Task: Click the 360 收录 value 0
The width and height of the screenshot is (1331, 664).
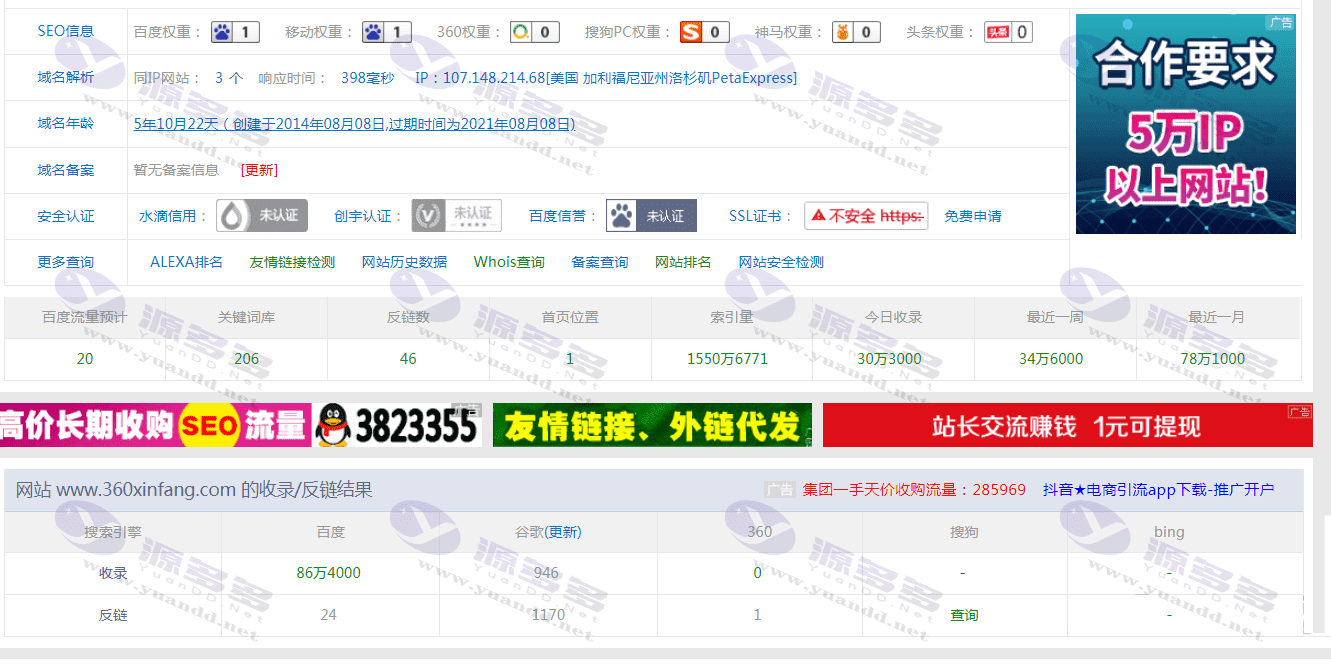Action: click(x=757, y=573)
